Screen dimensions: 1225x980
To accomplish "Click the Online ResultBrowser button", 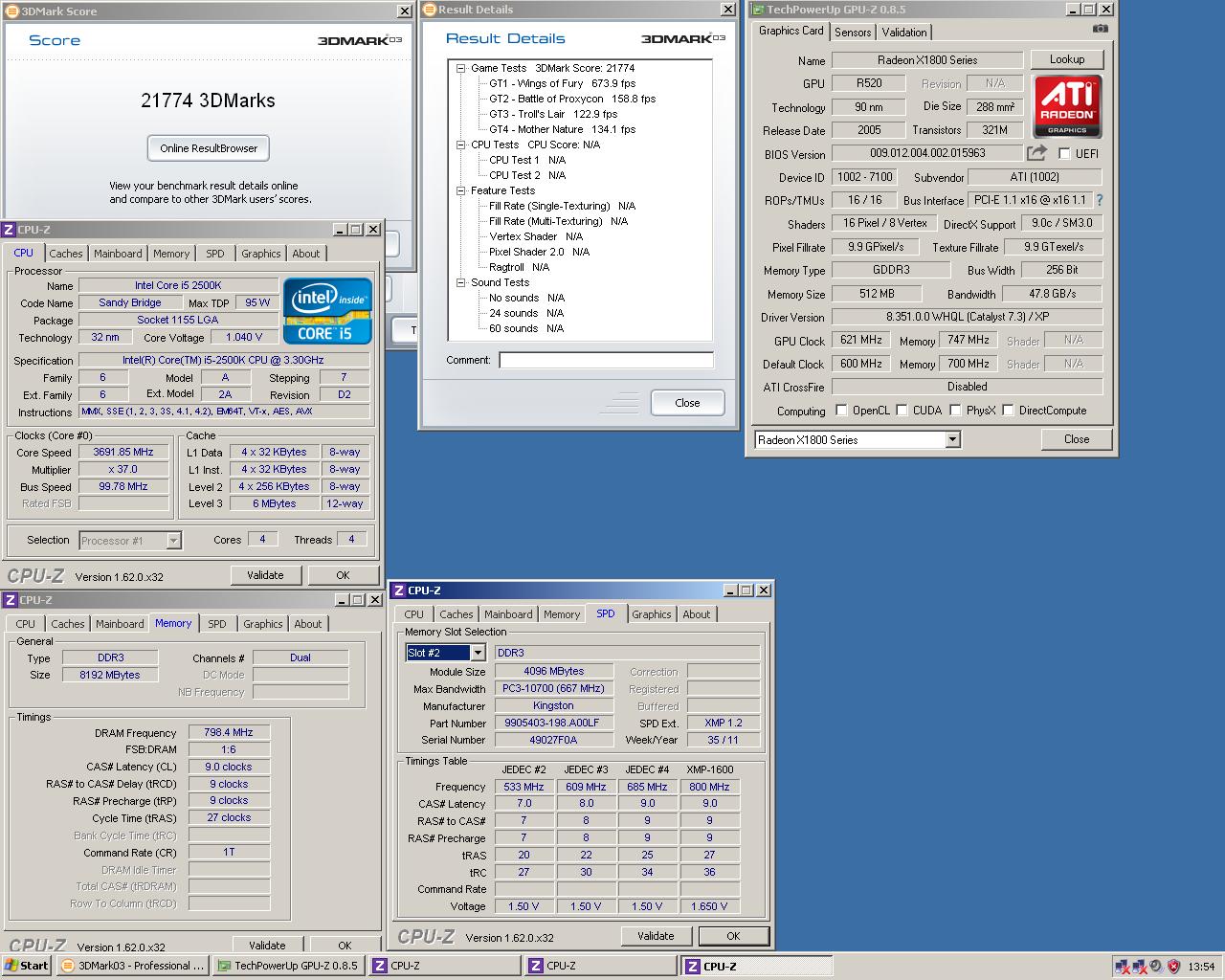I will (209, 148).
